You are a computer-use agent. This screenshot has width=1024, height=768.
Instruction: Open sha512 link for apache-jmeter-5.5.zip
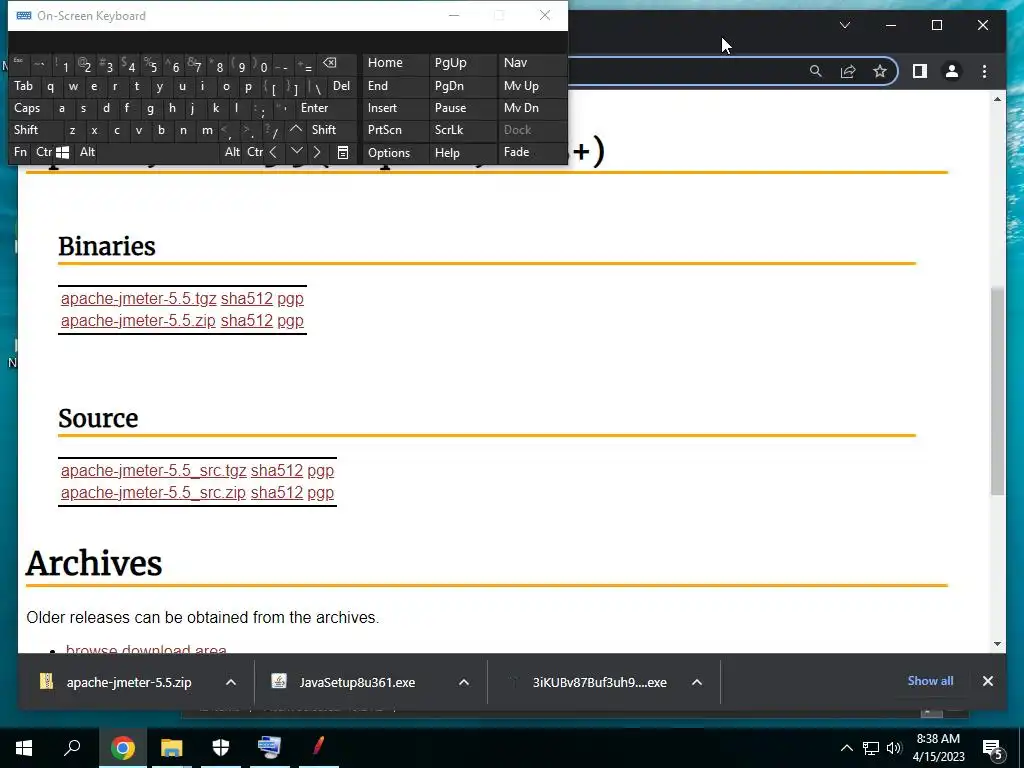[x=247, y=321]
